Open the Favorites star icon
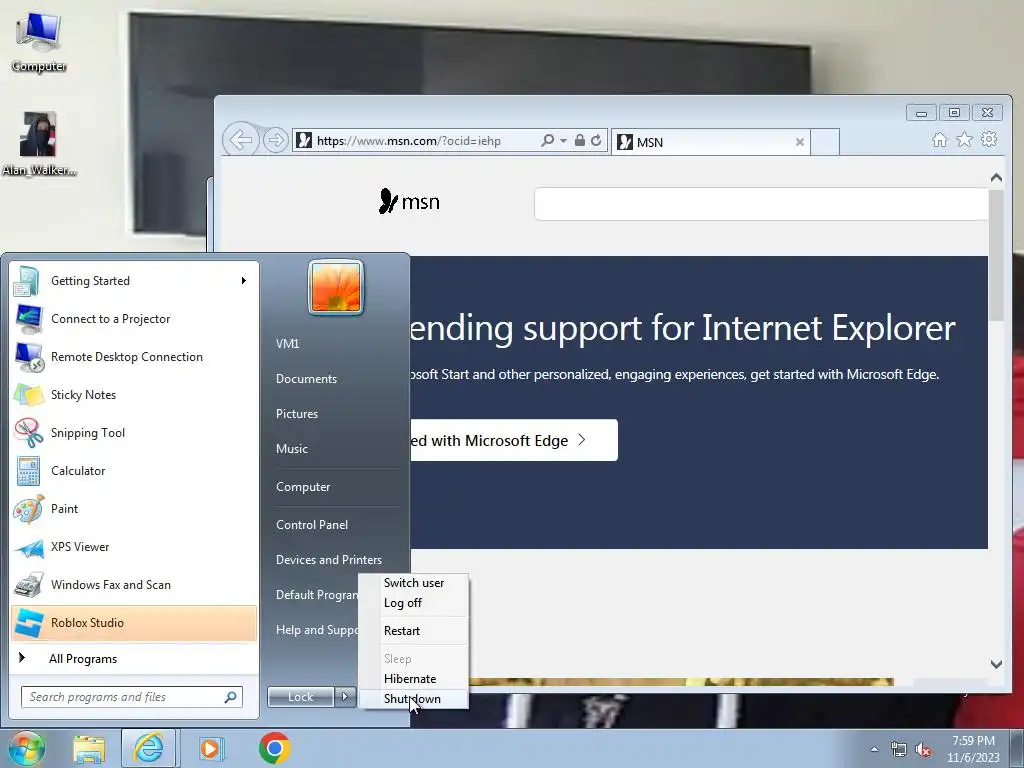The height and width of the screenshot is (768, 1024). coord(964,139)
